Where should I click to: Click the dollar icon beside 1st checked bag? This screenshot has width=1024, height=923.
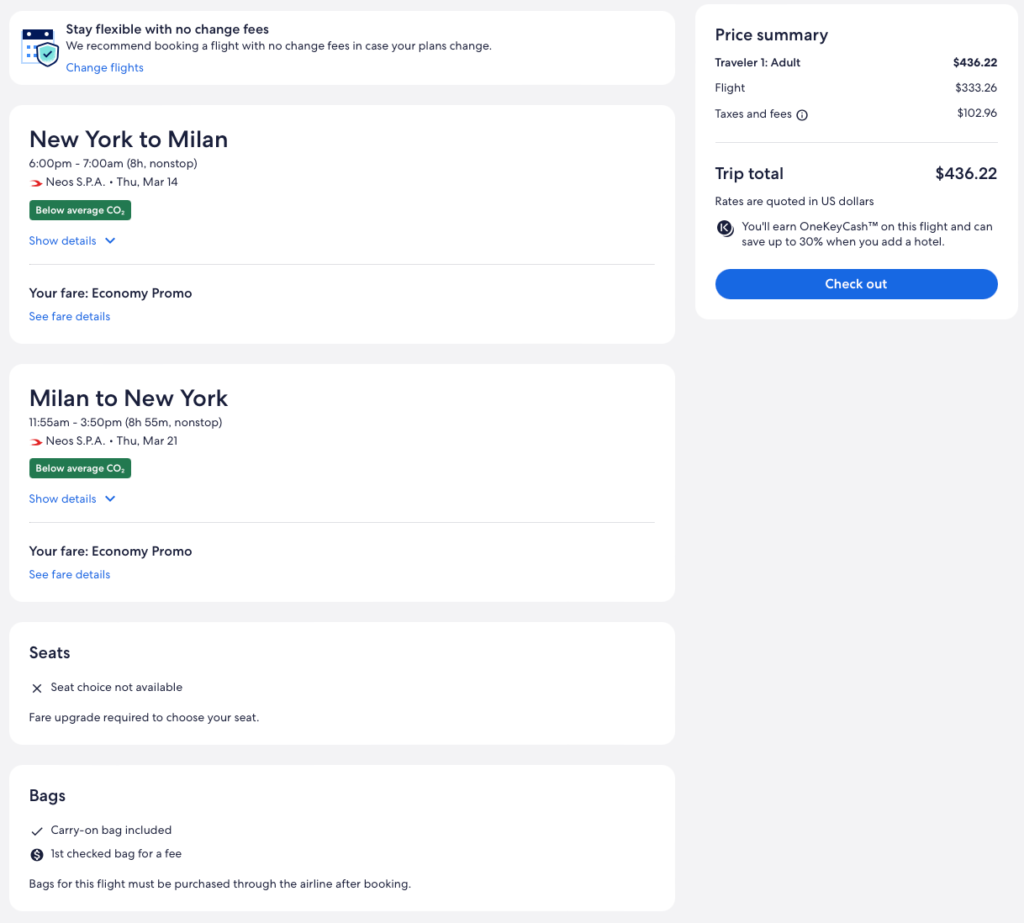[37, 855]
